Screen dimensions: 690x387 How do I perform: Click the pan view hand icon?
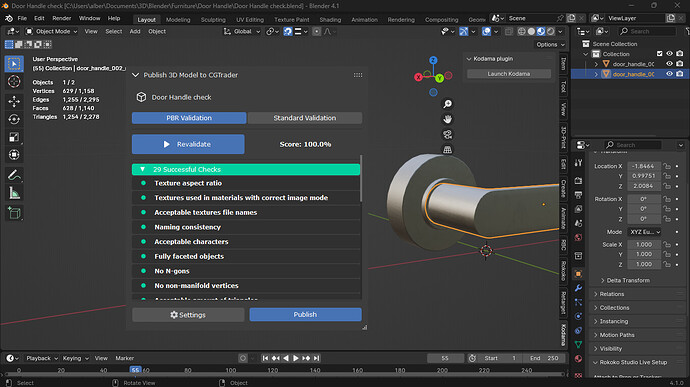click(x=448, y=119)
